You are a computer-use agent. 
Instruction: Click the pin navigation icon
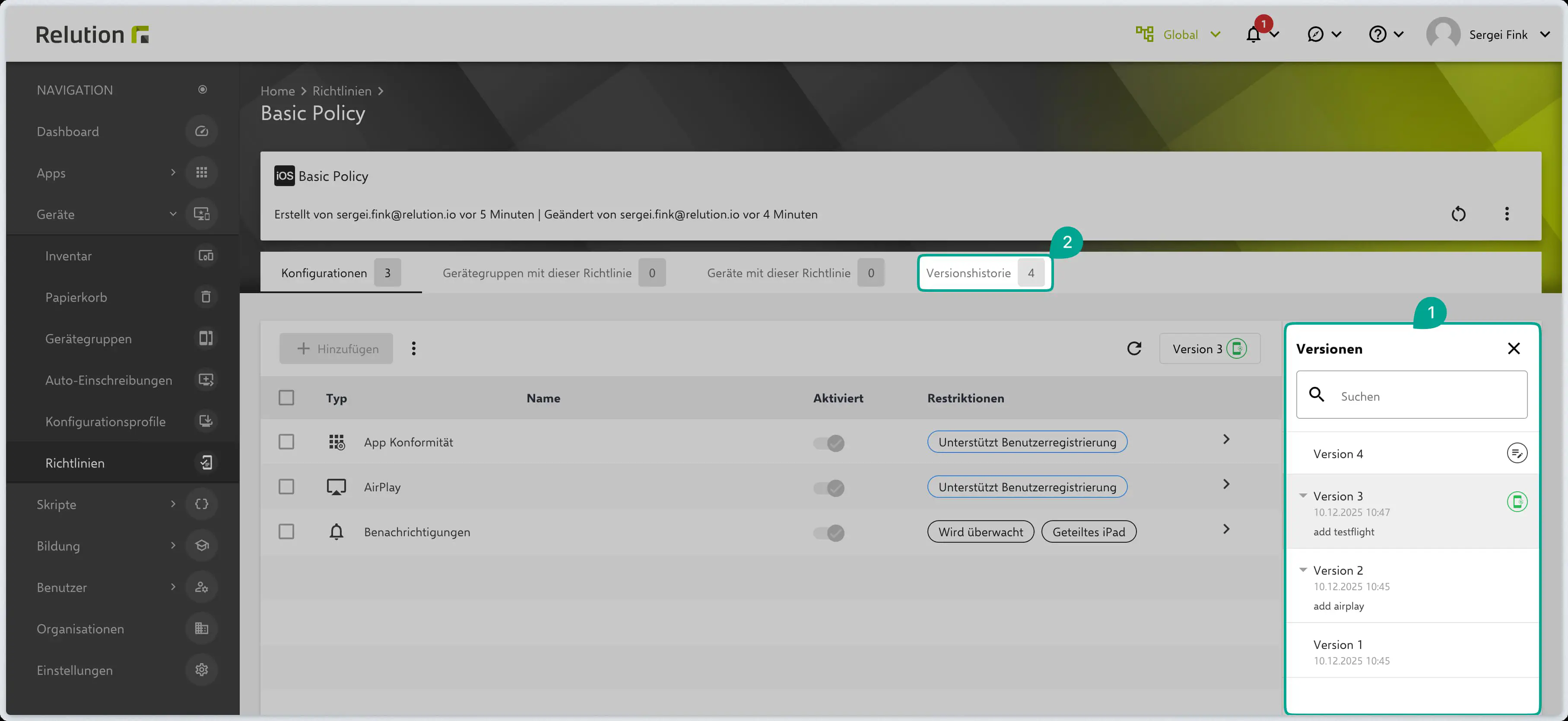coord(203,90)
